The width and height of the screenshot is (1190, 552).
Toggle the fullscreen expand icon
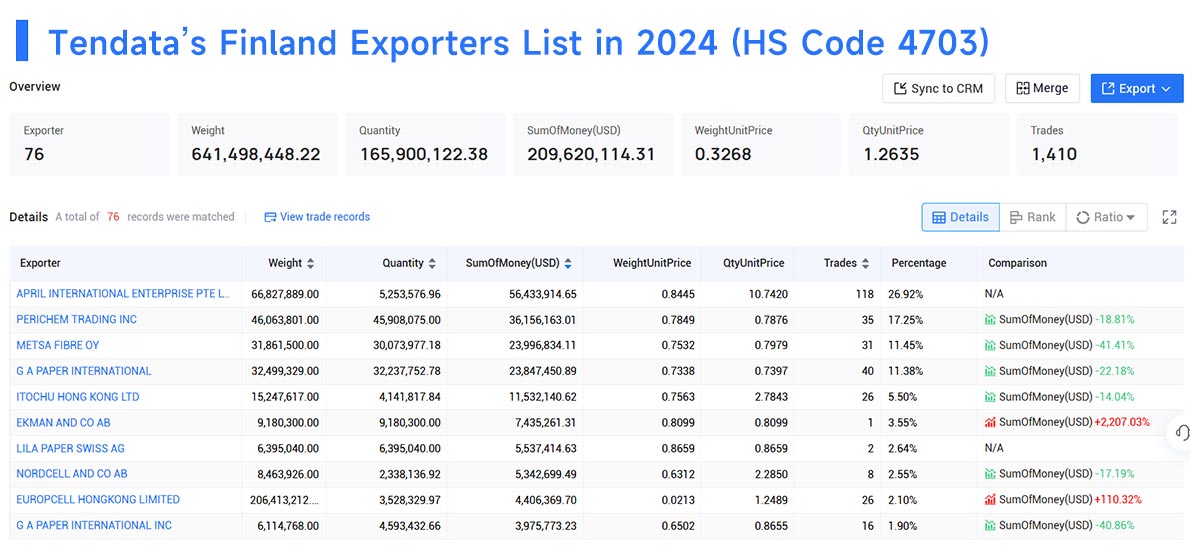click(x=1169, y=217)
